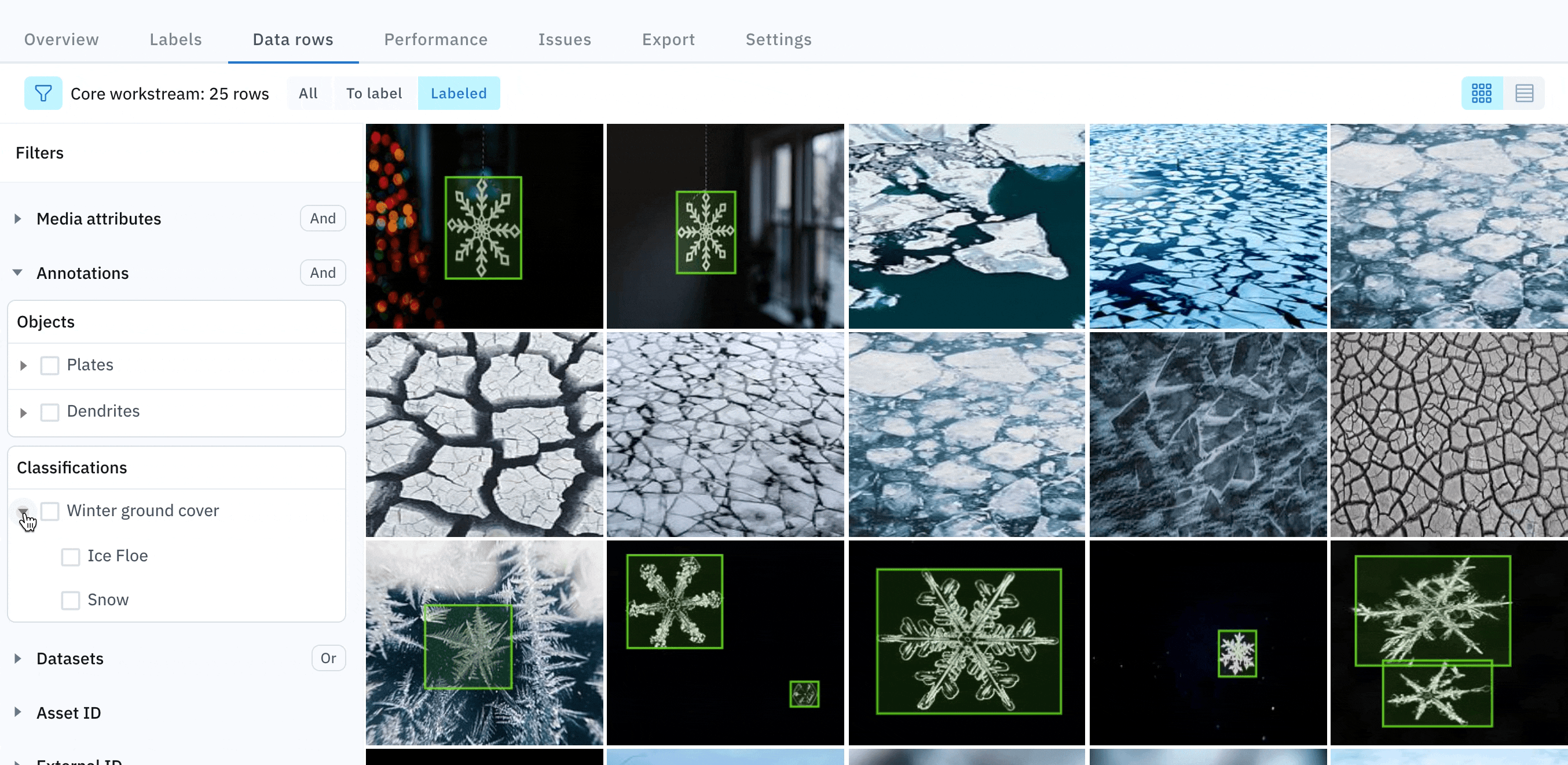Viewport: 1568px width, 765px height.
Task: Open the snowflake ornament with Christmas lights thumbnail
Action: pos(485,226)
